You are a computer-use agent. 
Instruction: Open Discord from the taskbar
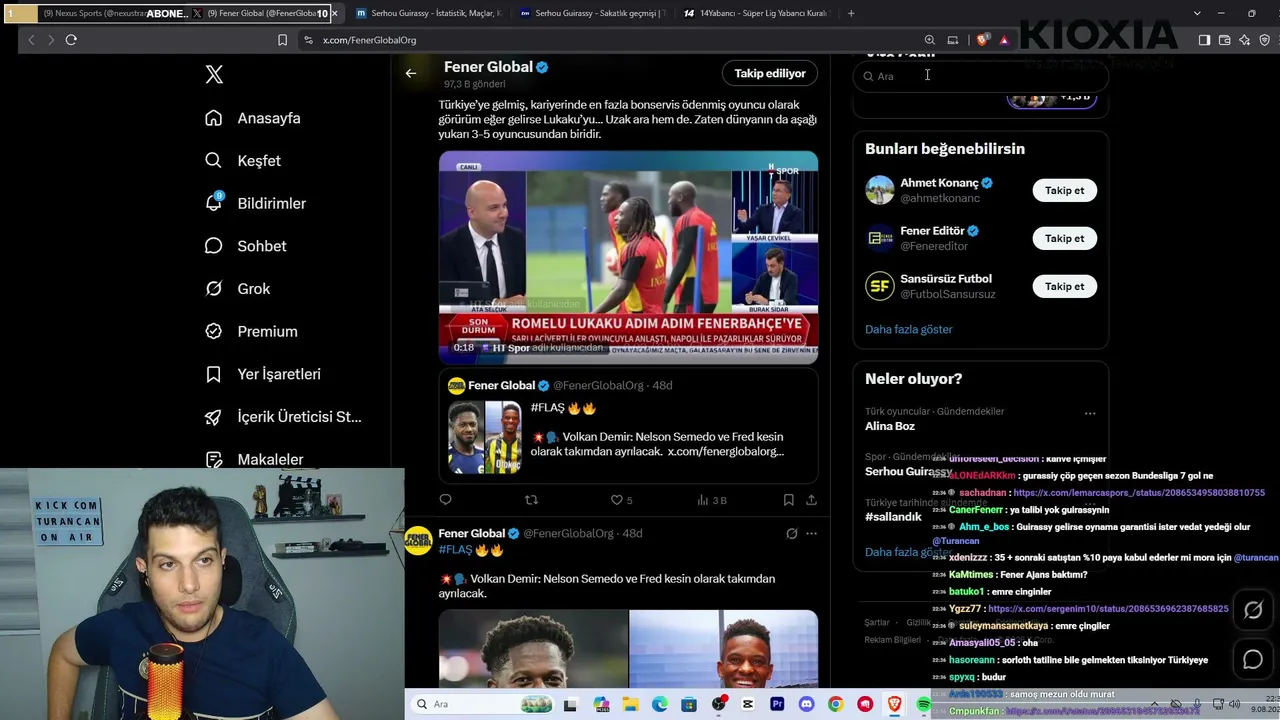pos(806,704)
